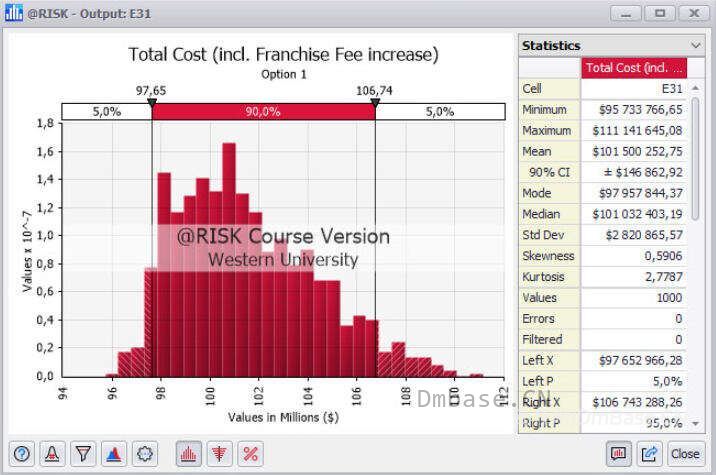Image resolution: width=716 pixels, height=475 pixels.
Task: Click the "Option 1" subtitle
Action: coord(284,74)
